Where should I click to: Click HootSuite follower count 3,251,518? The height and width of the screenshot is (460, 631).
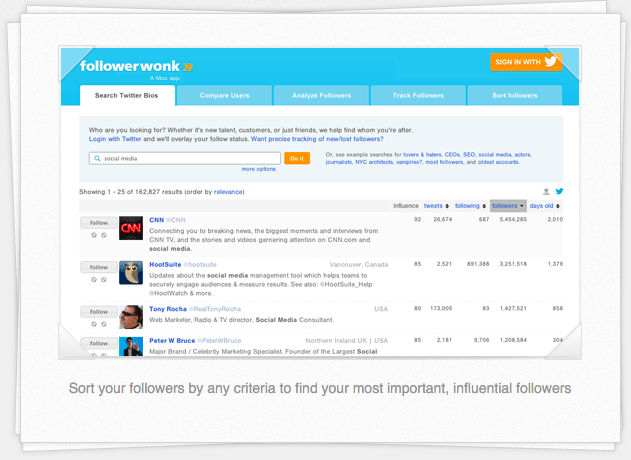[x=513, y=264]
